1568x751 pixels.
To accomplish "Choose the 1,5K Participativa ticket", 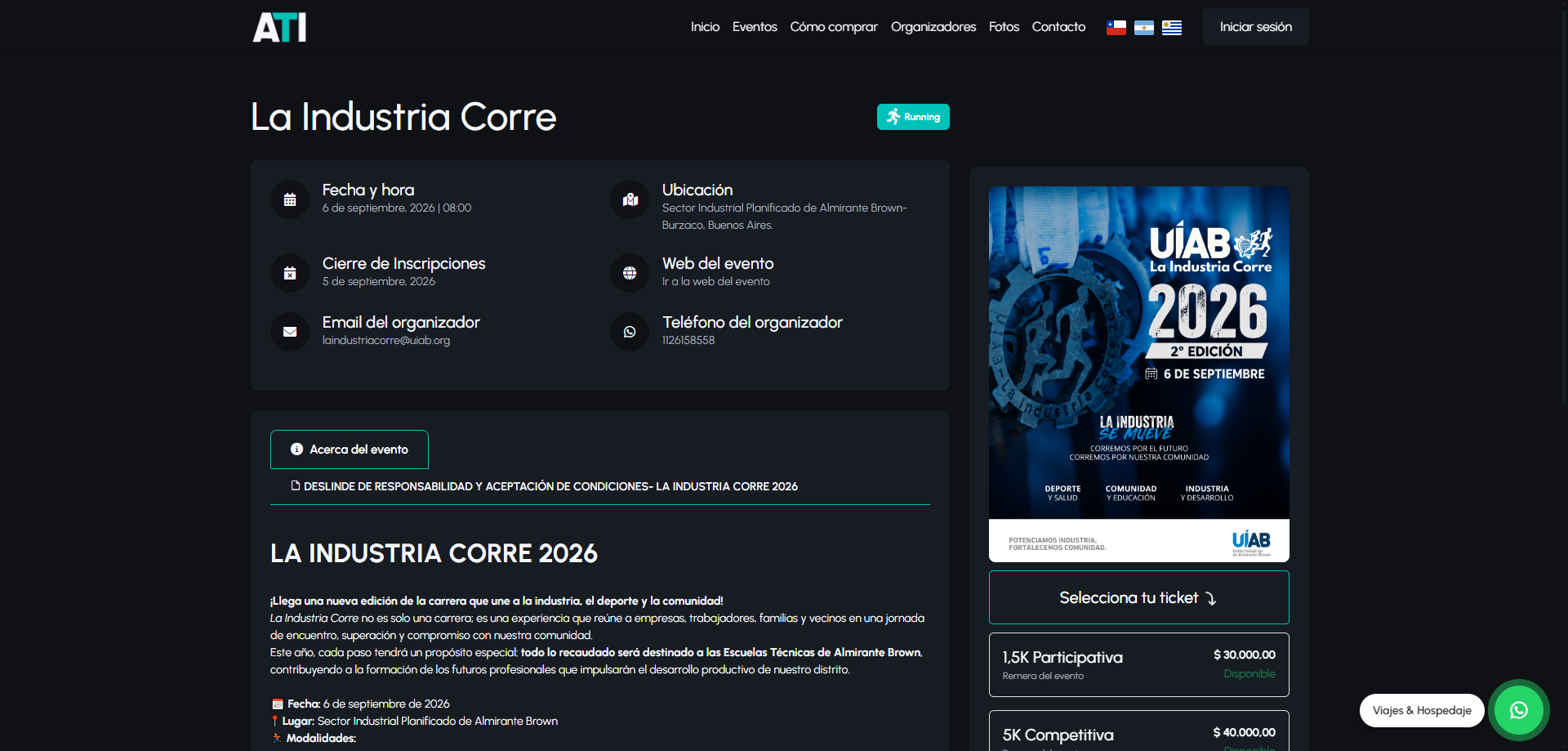I will coord(1138,664).
